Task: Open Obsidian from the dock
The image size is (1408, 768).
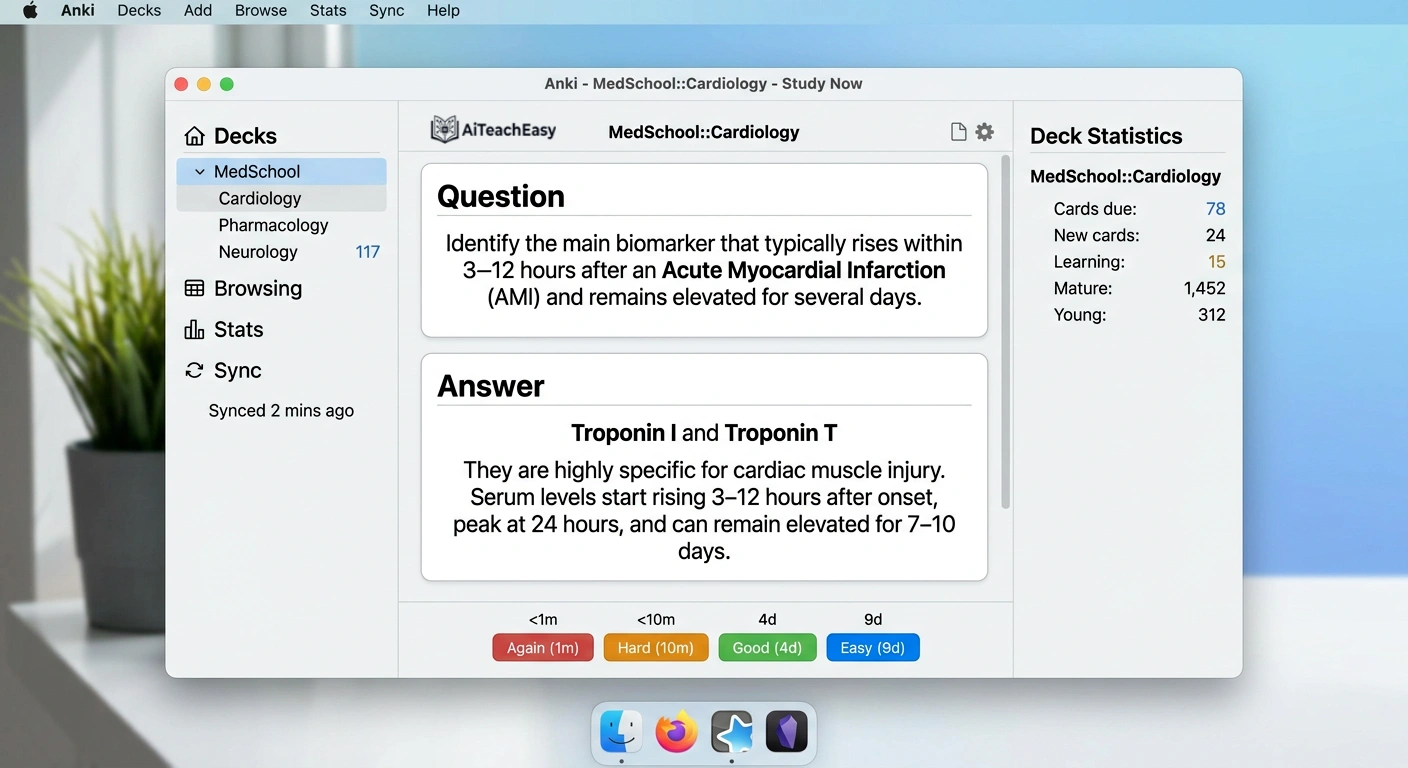Action: (786, 733)
